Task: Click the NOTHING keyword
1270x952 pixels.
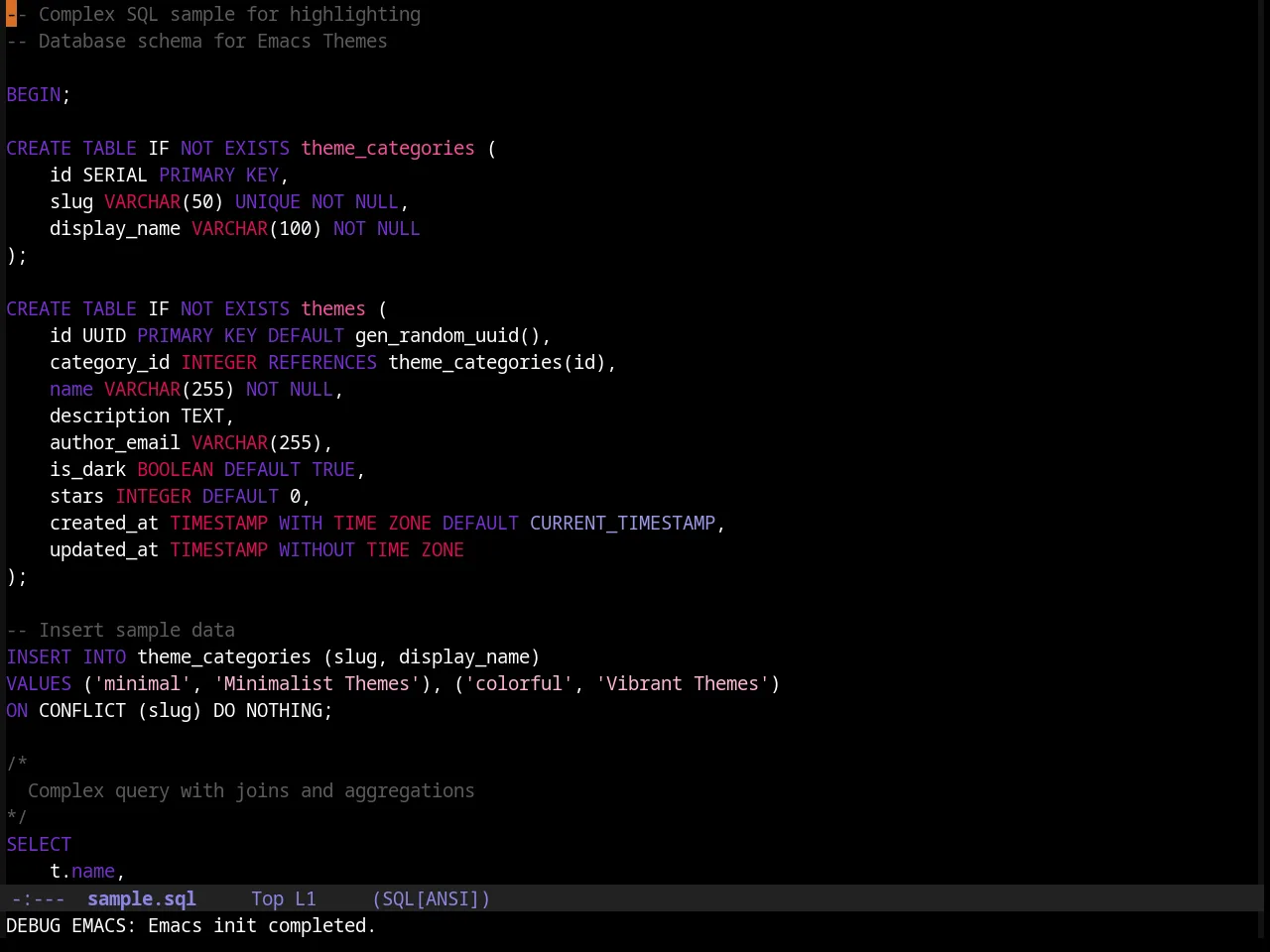Action: point(285,710)
